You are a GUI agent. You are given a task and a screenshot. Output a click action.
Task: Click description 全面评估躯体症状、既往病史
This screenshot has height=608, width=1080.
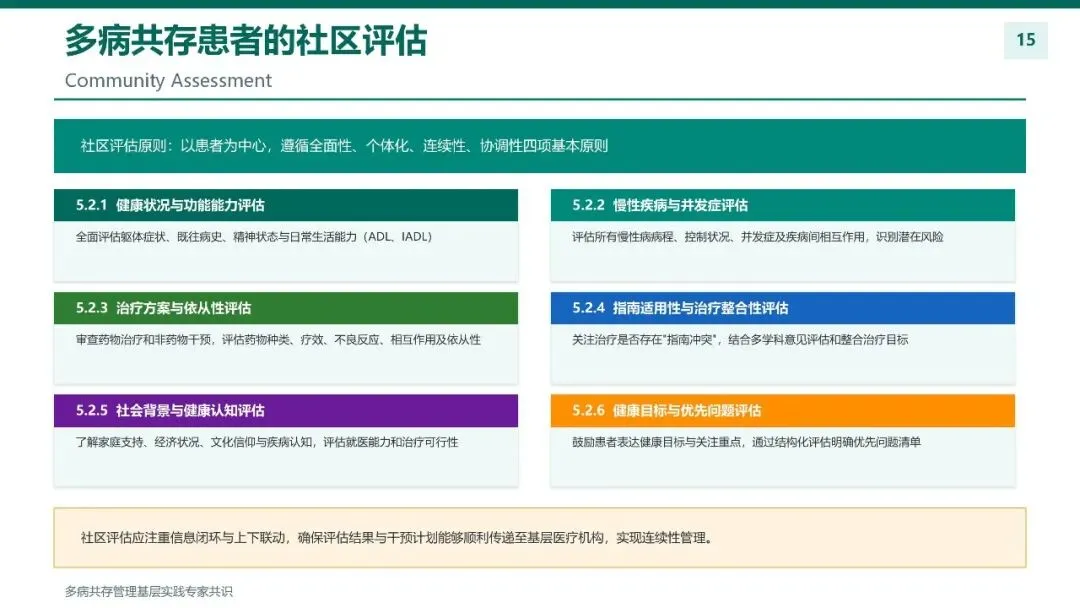click(253, 237)
